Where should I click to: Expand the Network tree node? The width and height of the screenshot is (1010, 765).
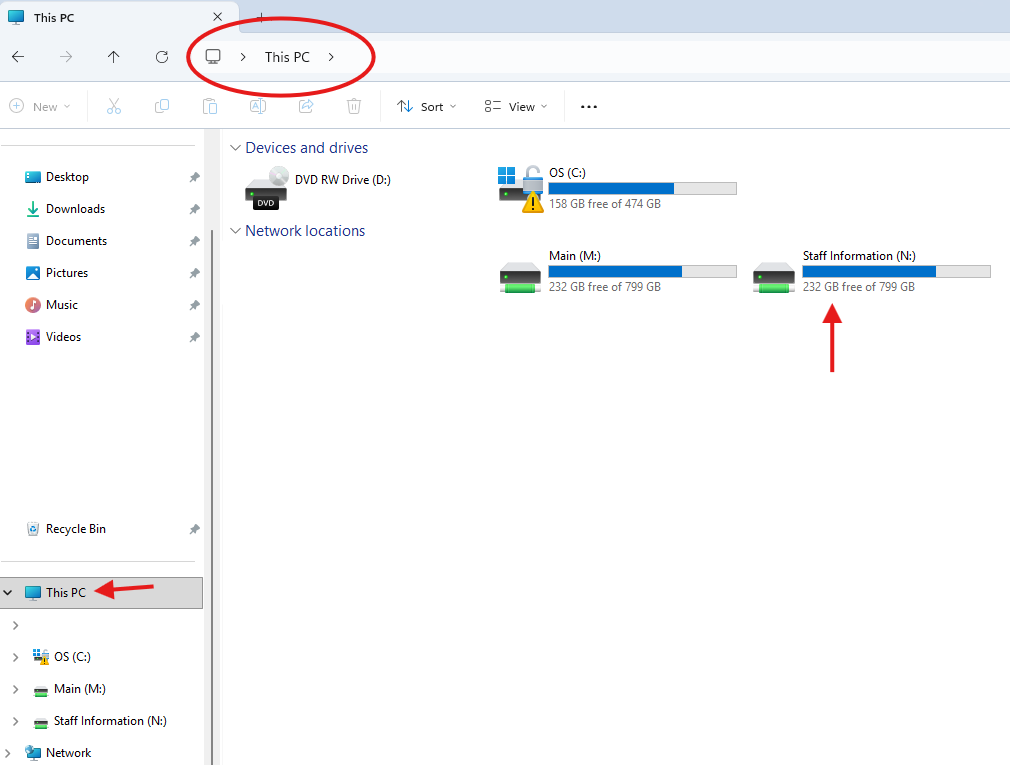[x=8, y=753]
